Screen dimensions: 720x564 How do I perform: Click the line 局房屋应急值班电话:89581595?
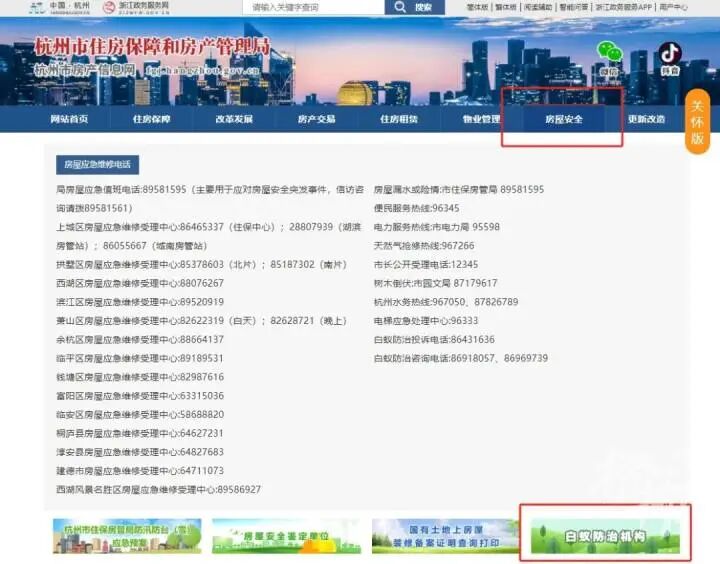tap(121, 189)
